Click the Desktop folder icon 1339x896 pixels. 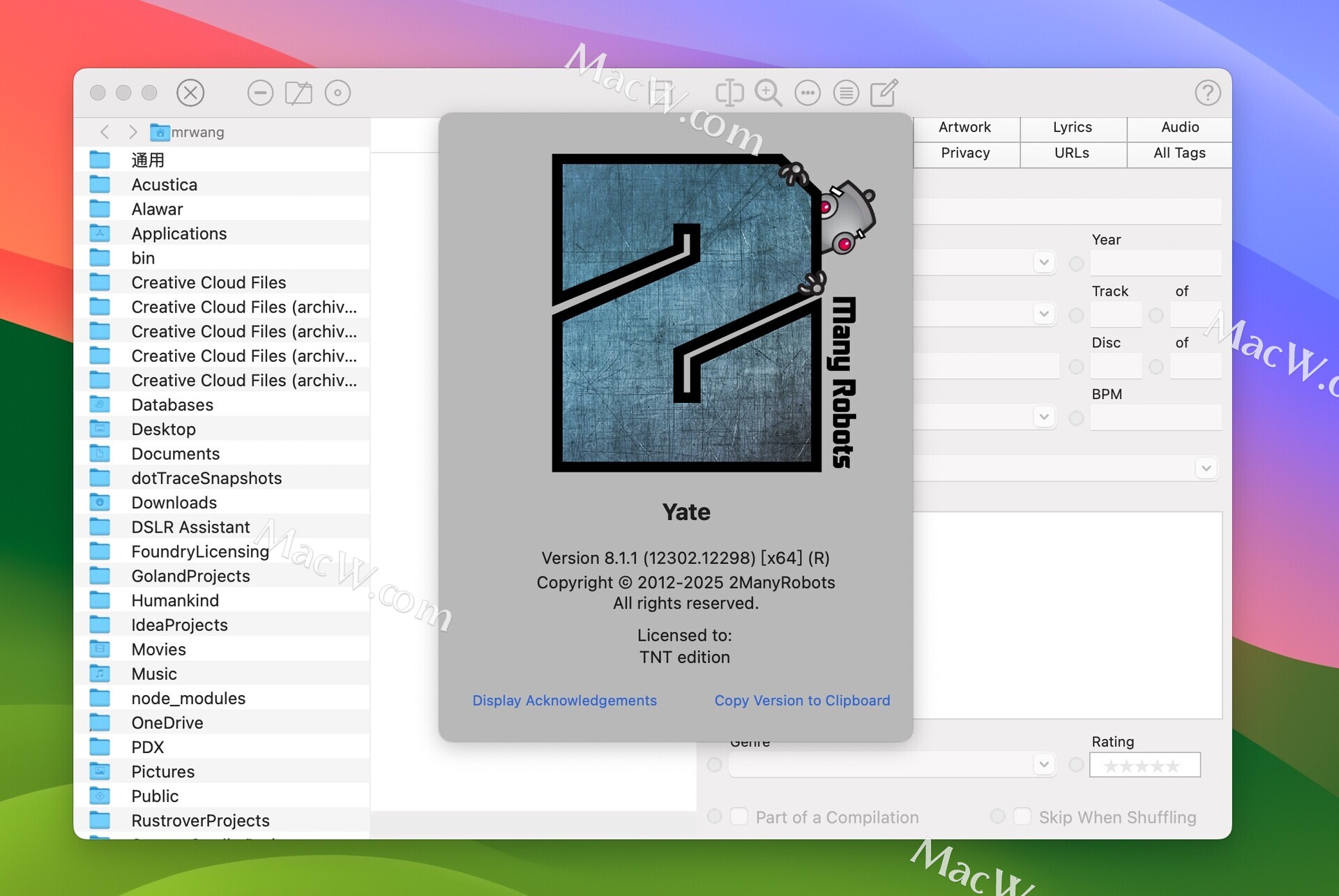tap(100, 429)
